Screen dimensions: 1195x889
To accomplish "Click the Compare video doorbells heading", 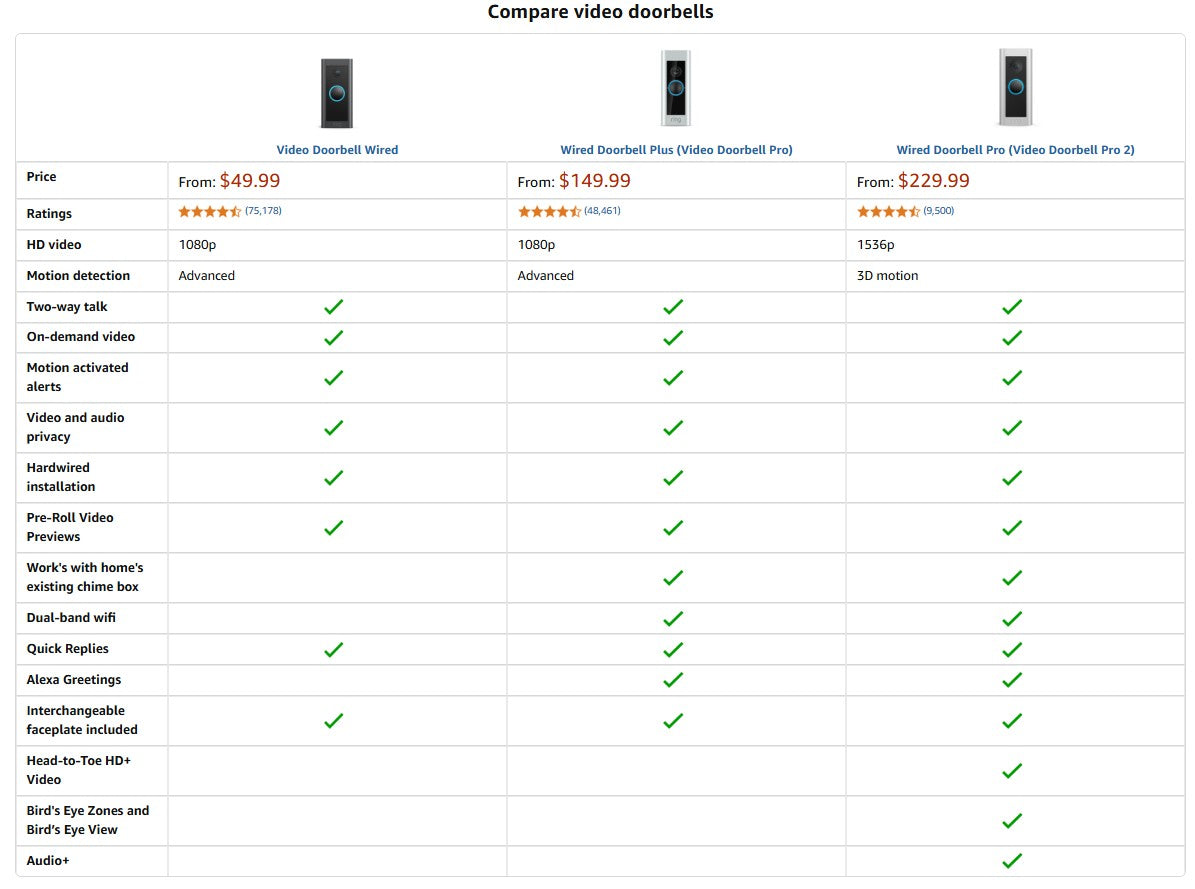I will coord(599,12).
